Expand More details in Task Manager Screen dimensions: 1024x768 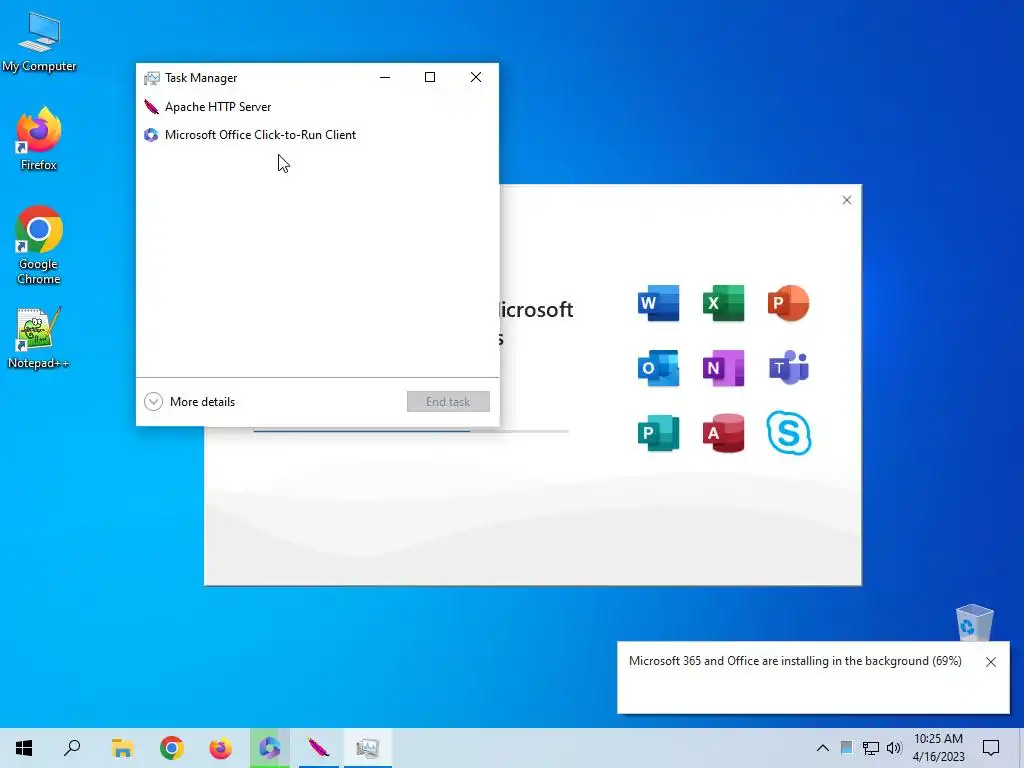(x=190, y=402)
